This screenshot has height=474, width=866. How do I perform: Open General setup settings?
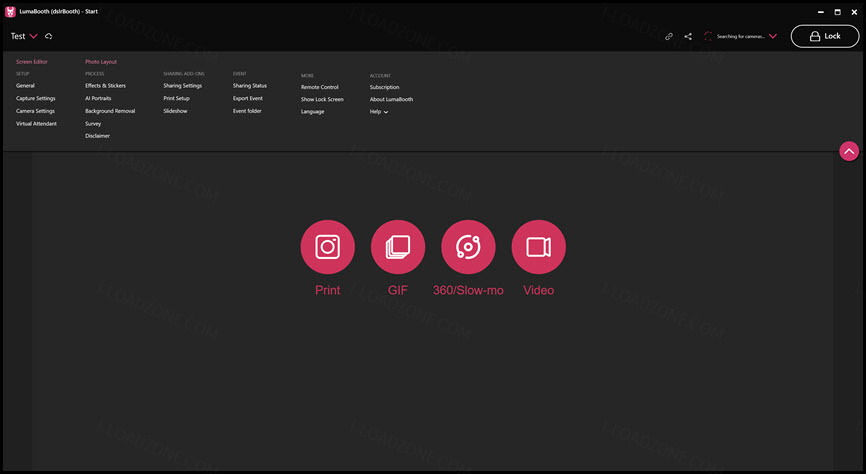[x=25, y=86]
